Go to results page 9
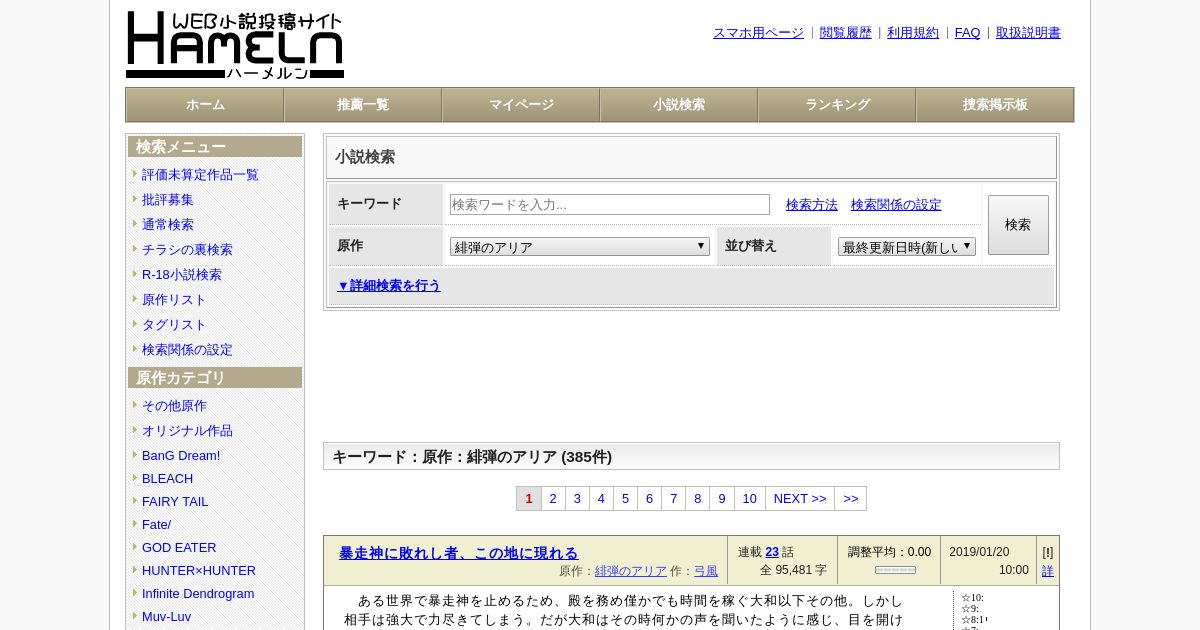The width and height of the screenshot is (1200, 630). point(721,498)
